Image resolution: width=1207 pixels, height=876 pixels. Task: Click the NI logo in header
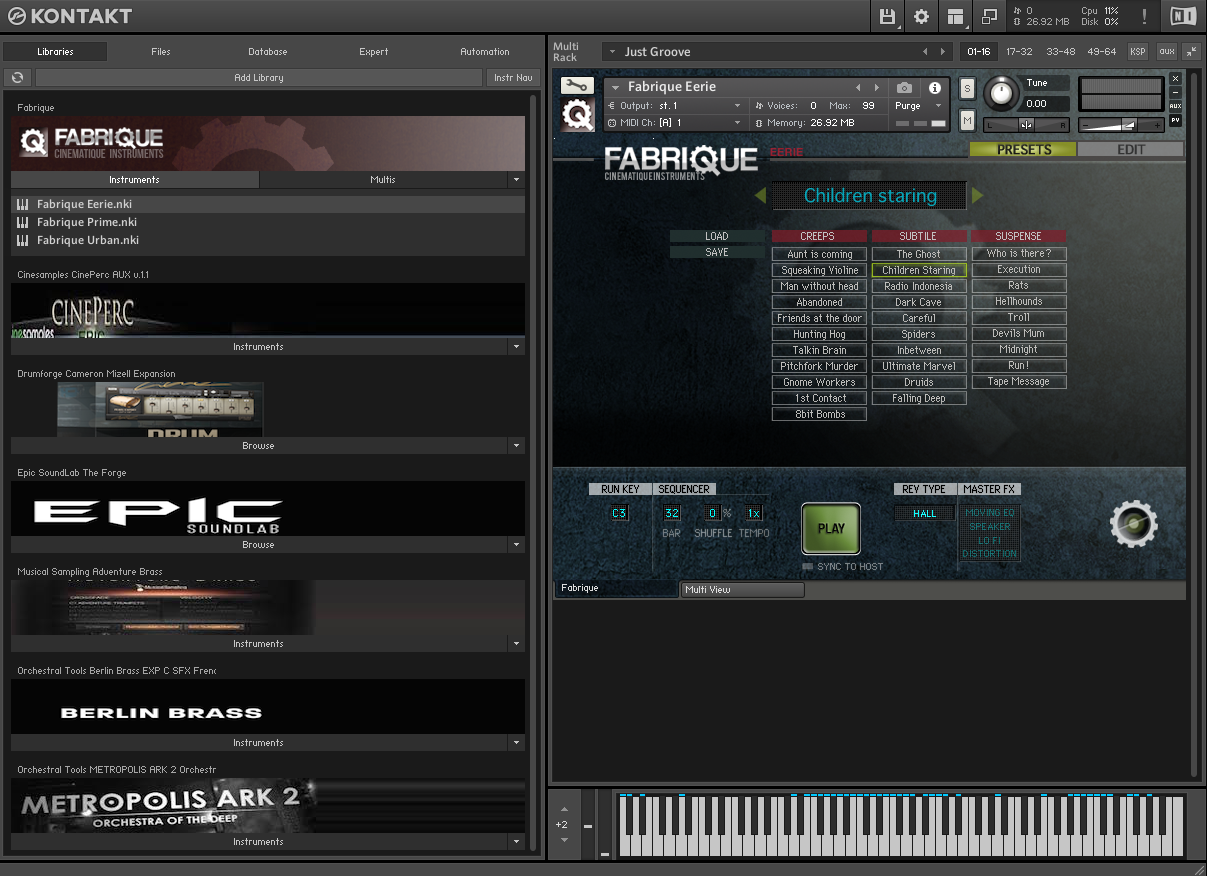(1183, 16)
